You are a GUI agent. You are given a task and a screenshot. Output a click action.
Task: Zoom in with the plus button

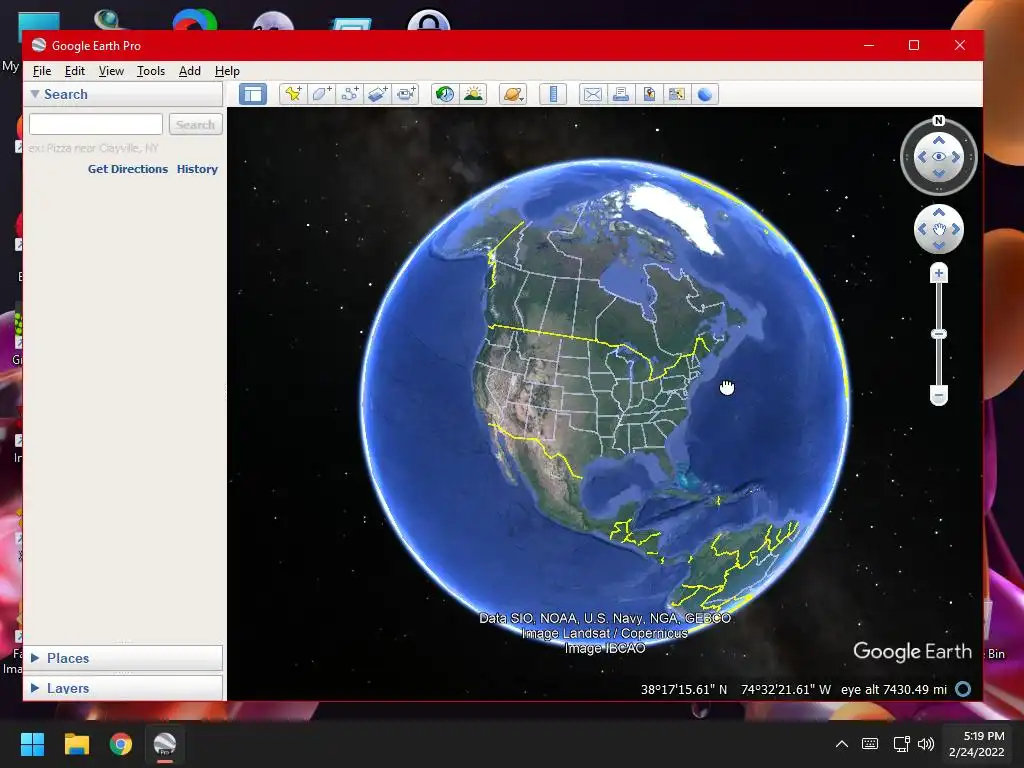(x=938, y=273)
